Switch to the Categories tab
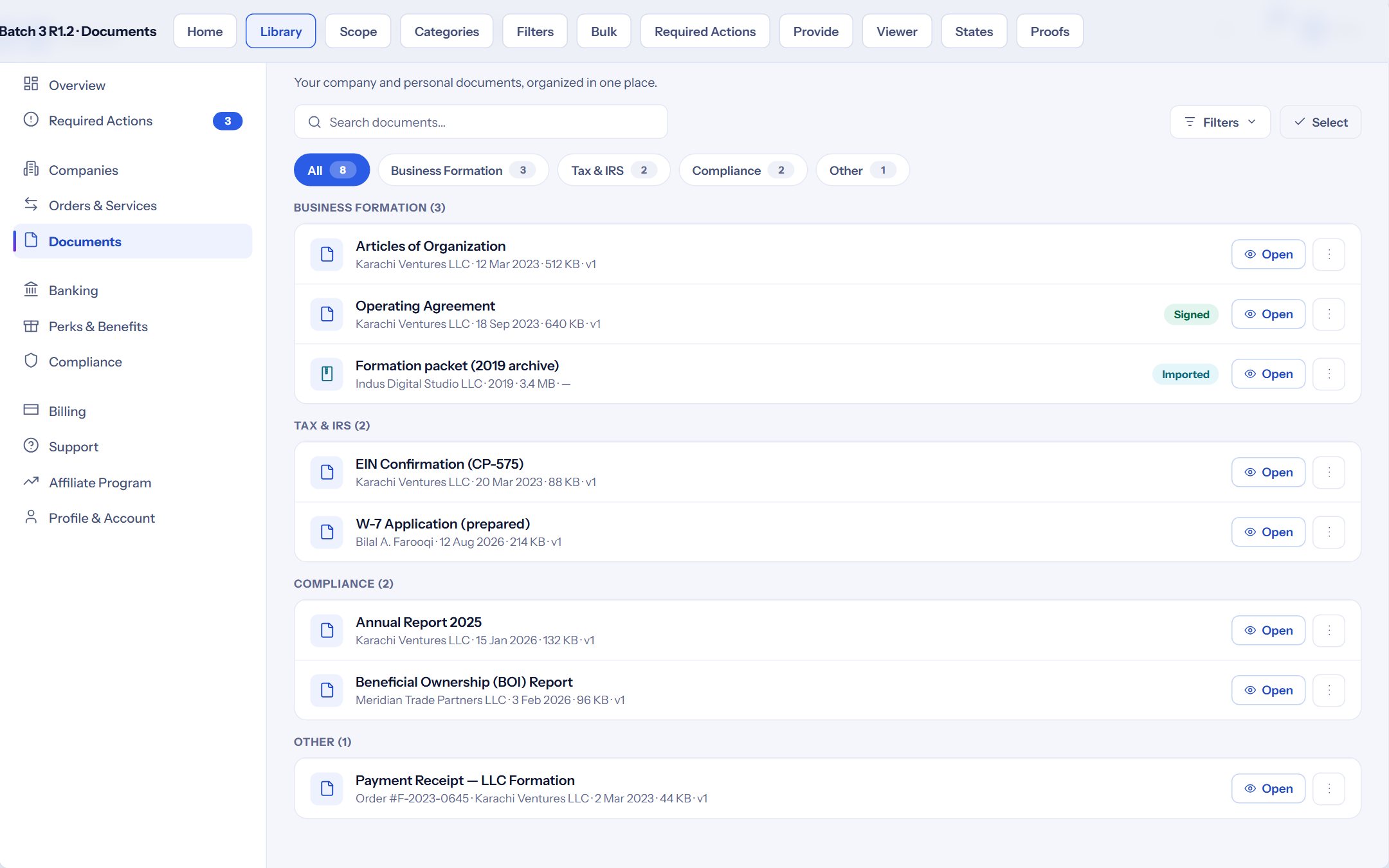Screen dimensions: 1389x868 point(447,32)
